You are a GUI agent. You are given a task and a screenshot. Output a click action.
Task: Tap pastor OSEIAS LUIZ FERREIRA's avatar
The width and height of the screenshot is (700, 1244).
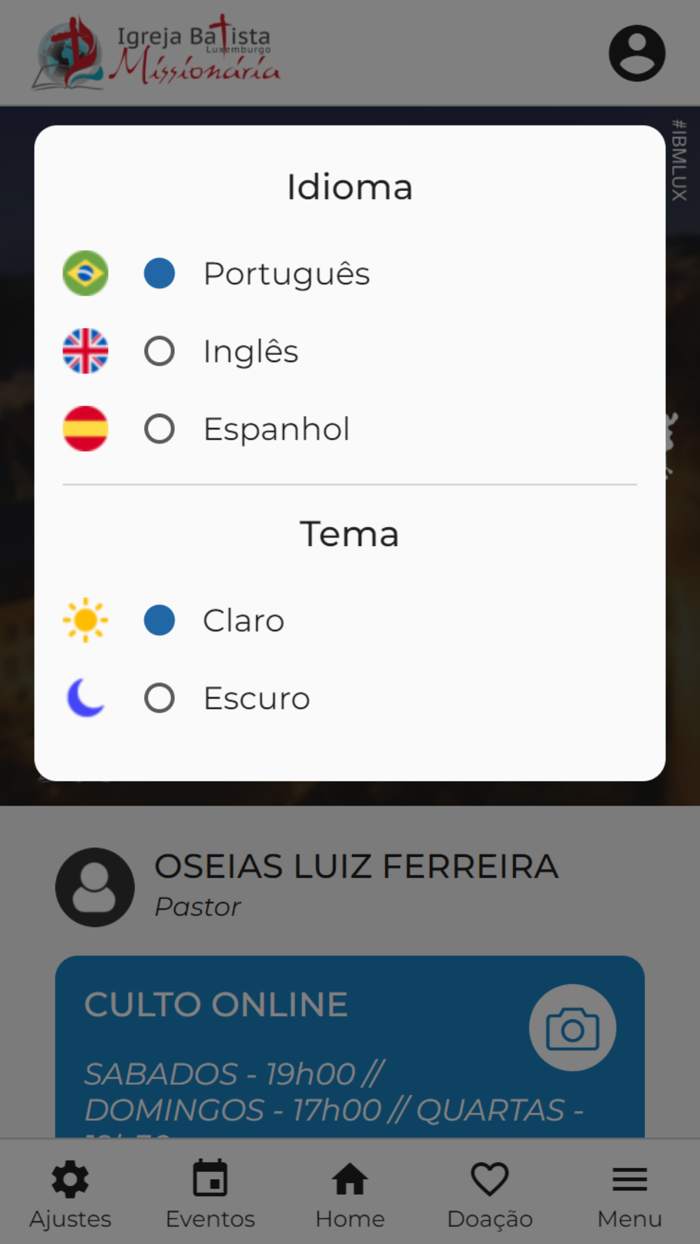95,886
